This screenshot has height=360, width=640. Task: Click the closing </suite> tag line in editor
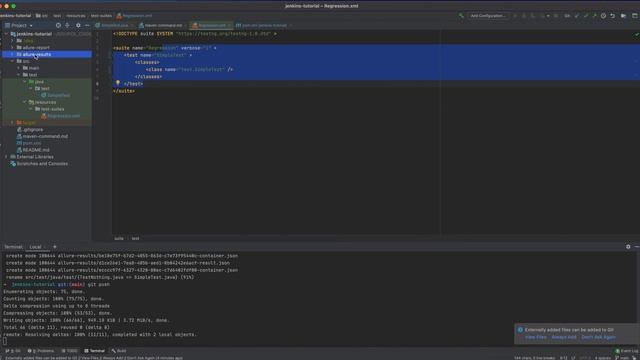click(x=124, y=91)
